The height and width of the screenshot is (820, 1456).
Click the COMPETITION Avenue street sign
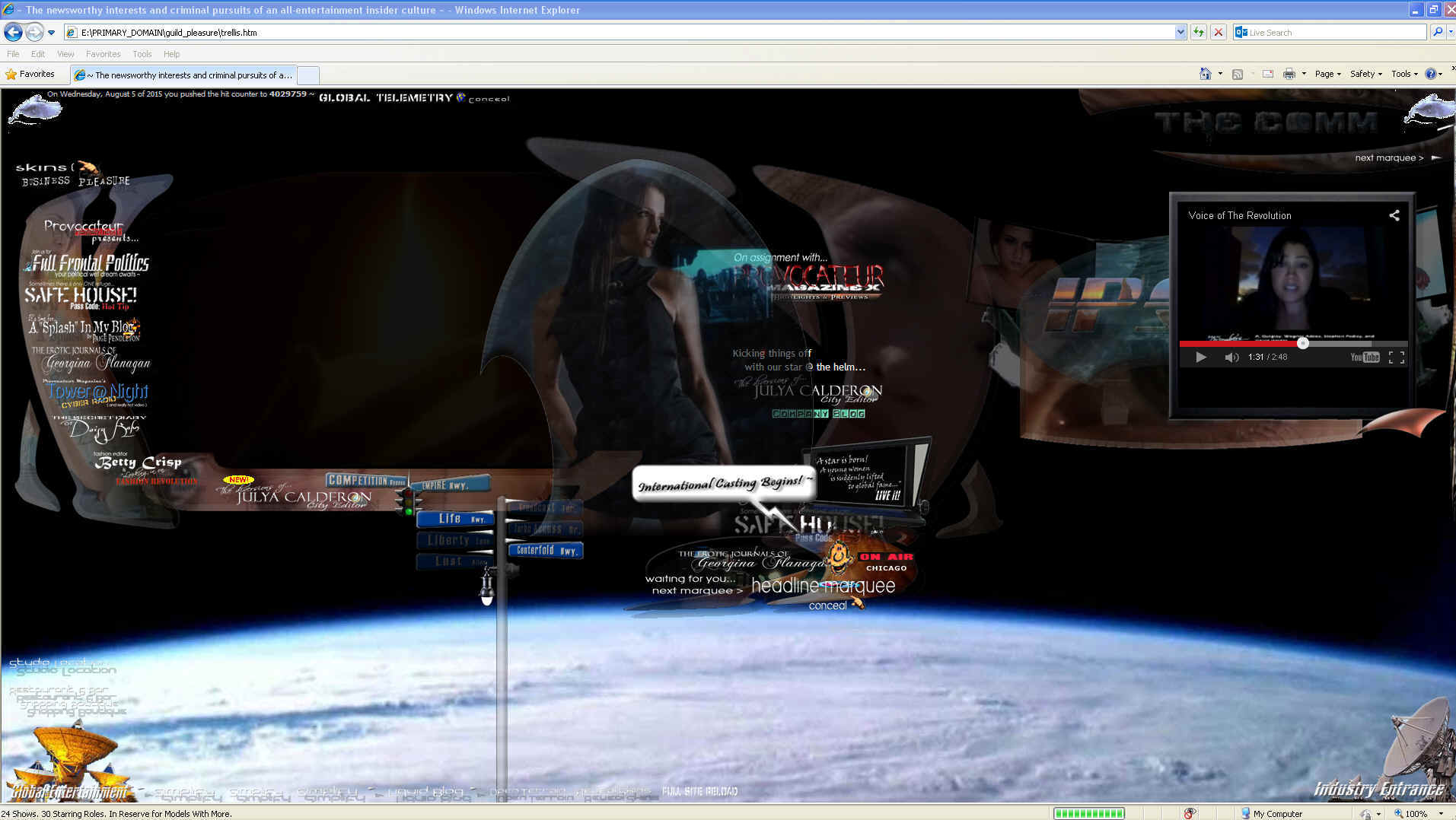(367, 480)
